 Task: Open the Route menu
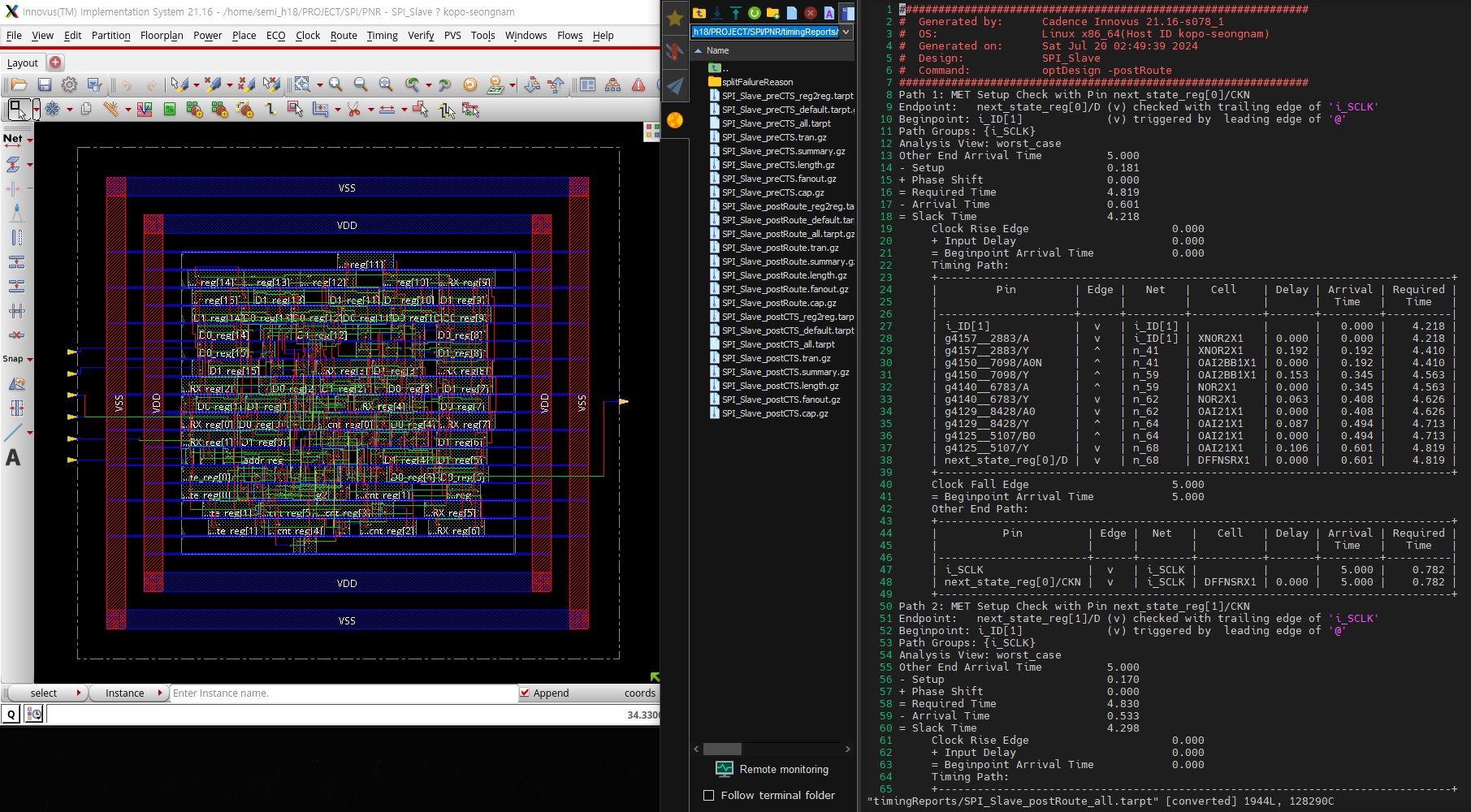point(344,36)
